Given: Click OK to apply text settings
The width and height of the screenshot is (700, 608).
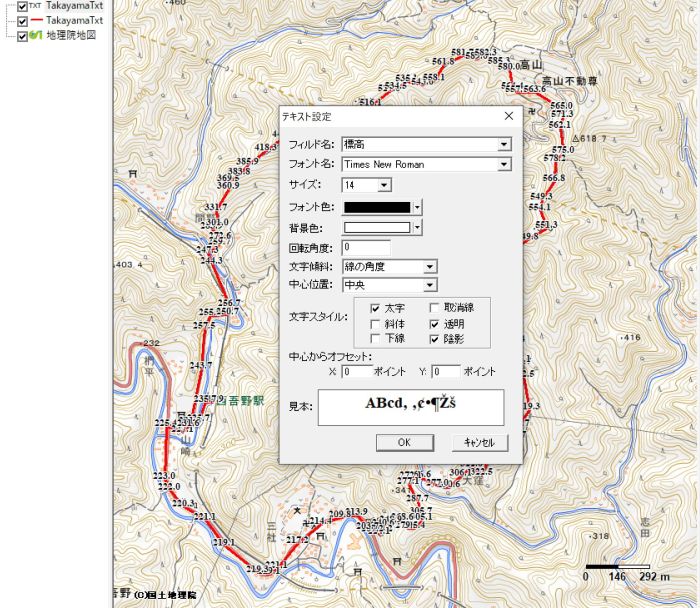Looking at the screenshot, I should [x=403, y=442].
